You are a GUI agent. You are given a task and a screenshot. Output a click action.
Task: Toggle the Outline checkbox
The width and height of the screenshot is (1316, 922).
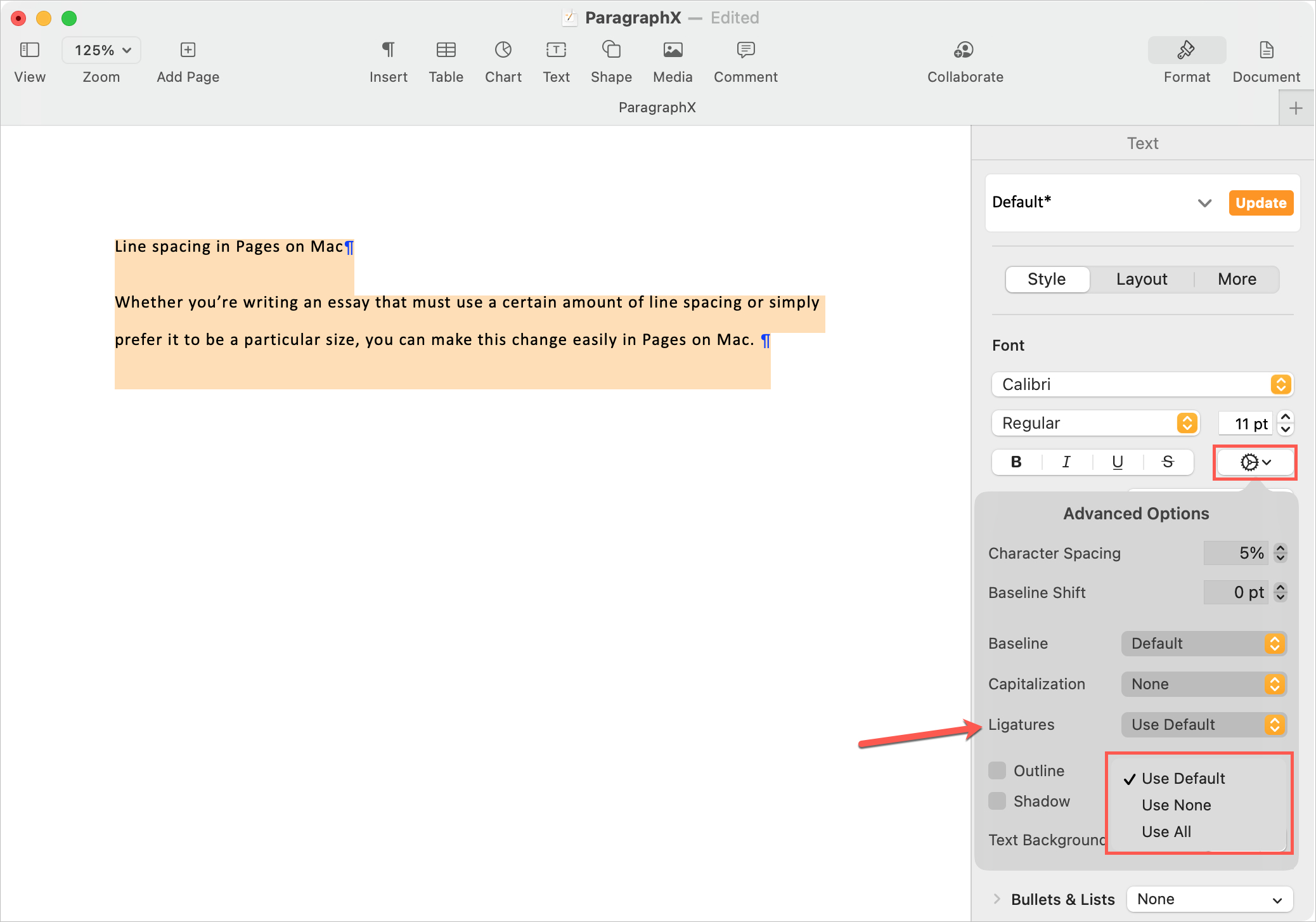998,769
